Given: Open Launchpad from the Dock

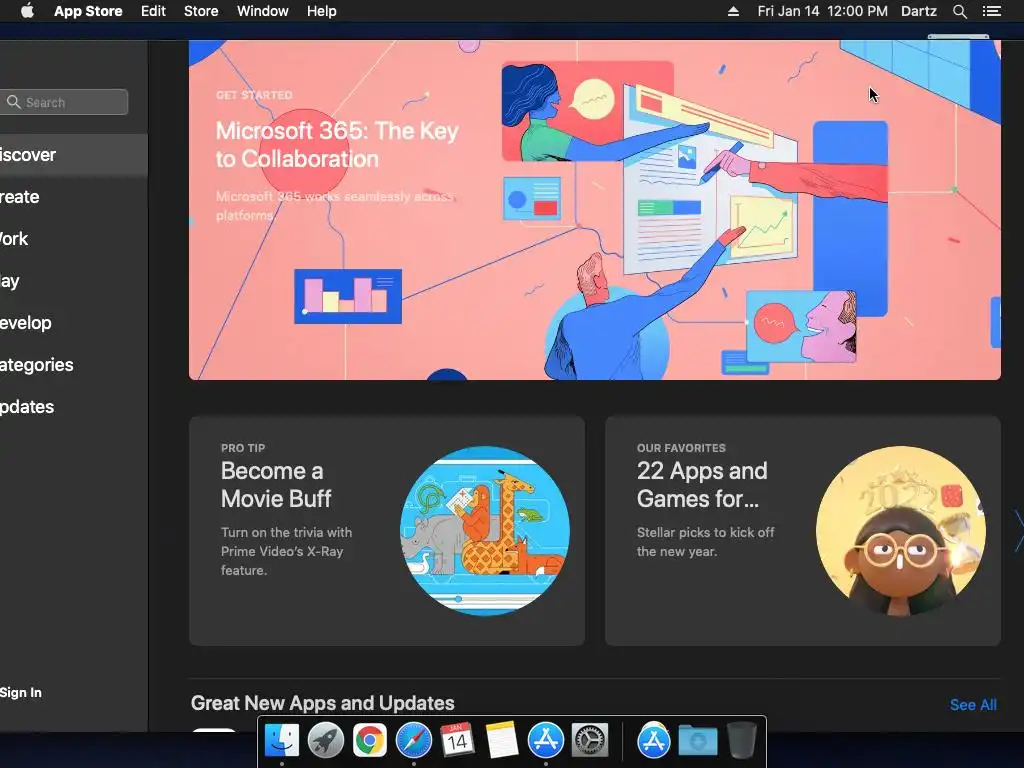Looking at the screenshot, I should coord(326,741).
